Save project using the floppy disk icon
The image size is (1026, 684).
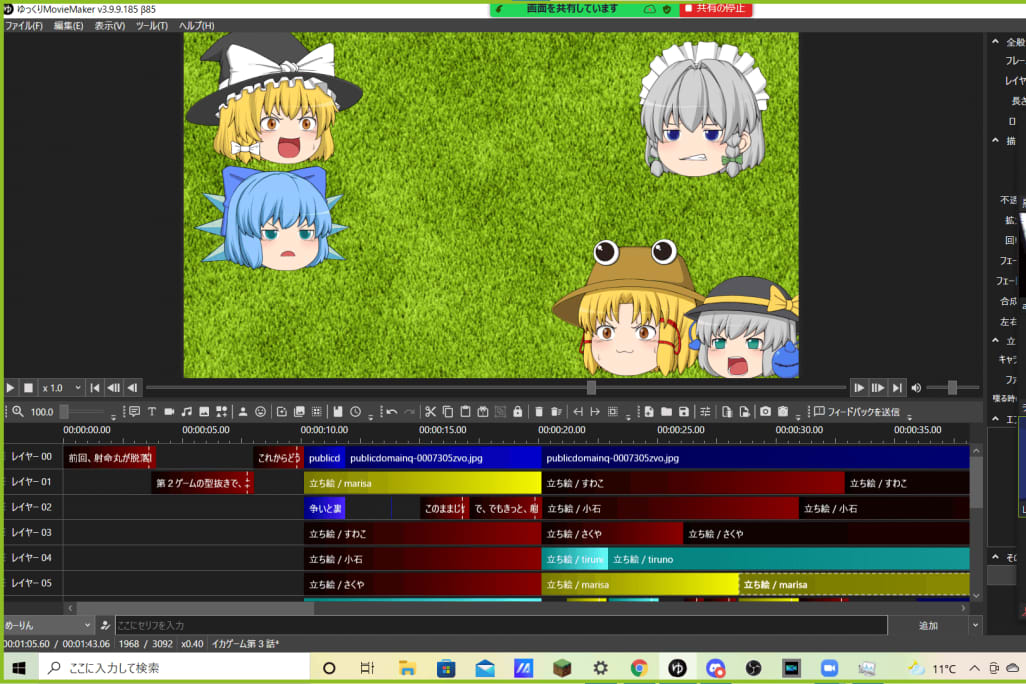(x=684, y=411)
